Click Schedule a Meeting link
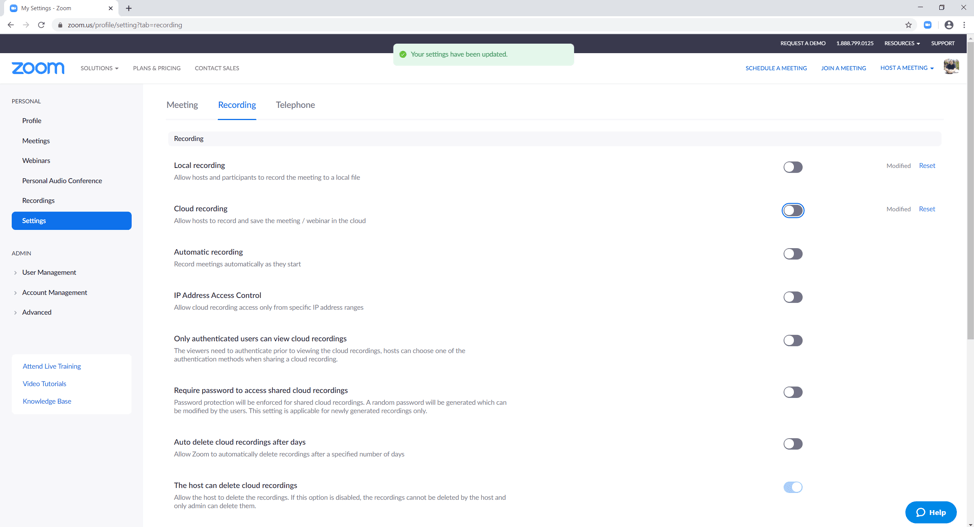This screenshot has width=974, height=527. (x=776, y=68)
